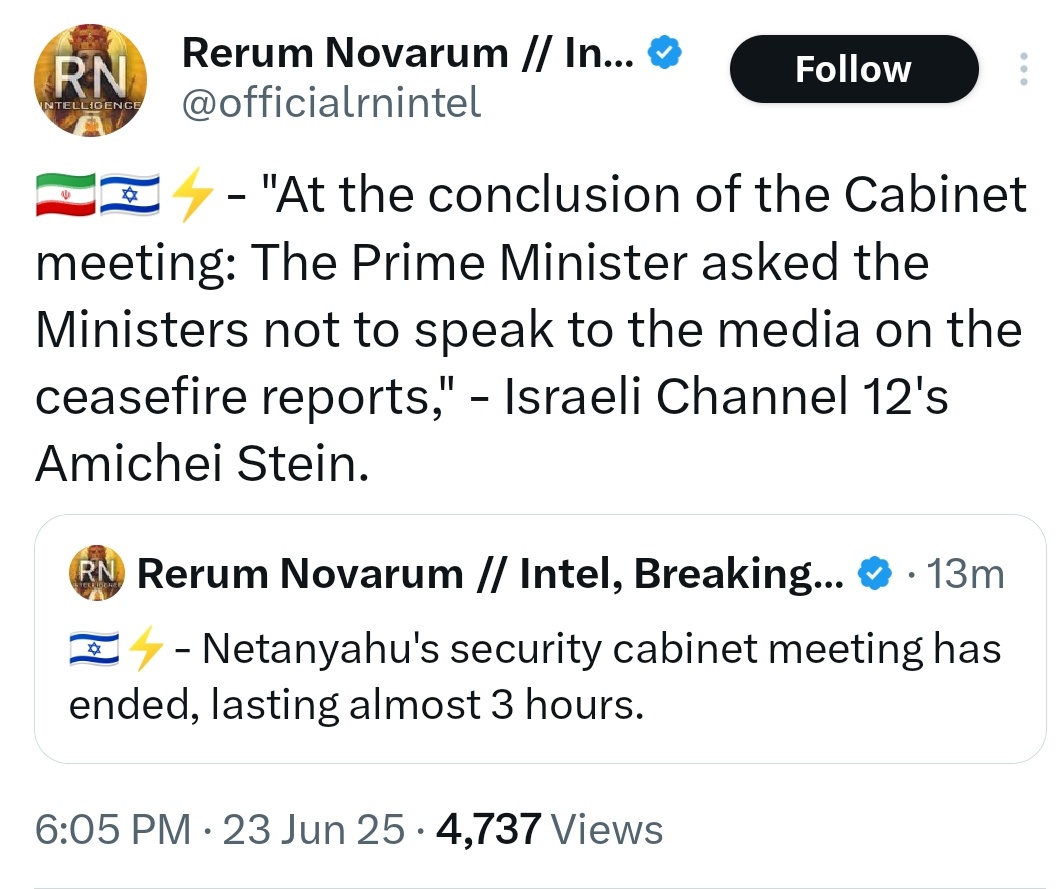Image resolution: width=1059 pixels, height=889 pixels.
Task: Click the lightning bolt emoji in main tweet
Action: (x=192, y=195)
